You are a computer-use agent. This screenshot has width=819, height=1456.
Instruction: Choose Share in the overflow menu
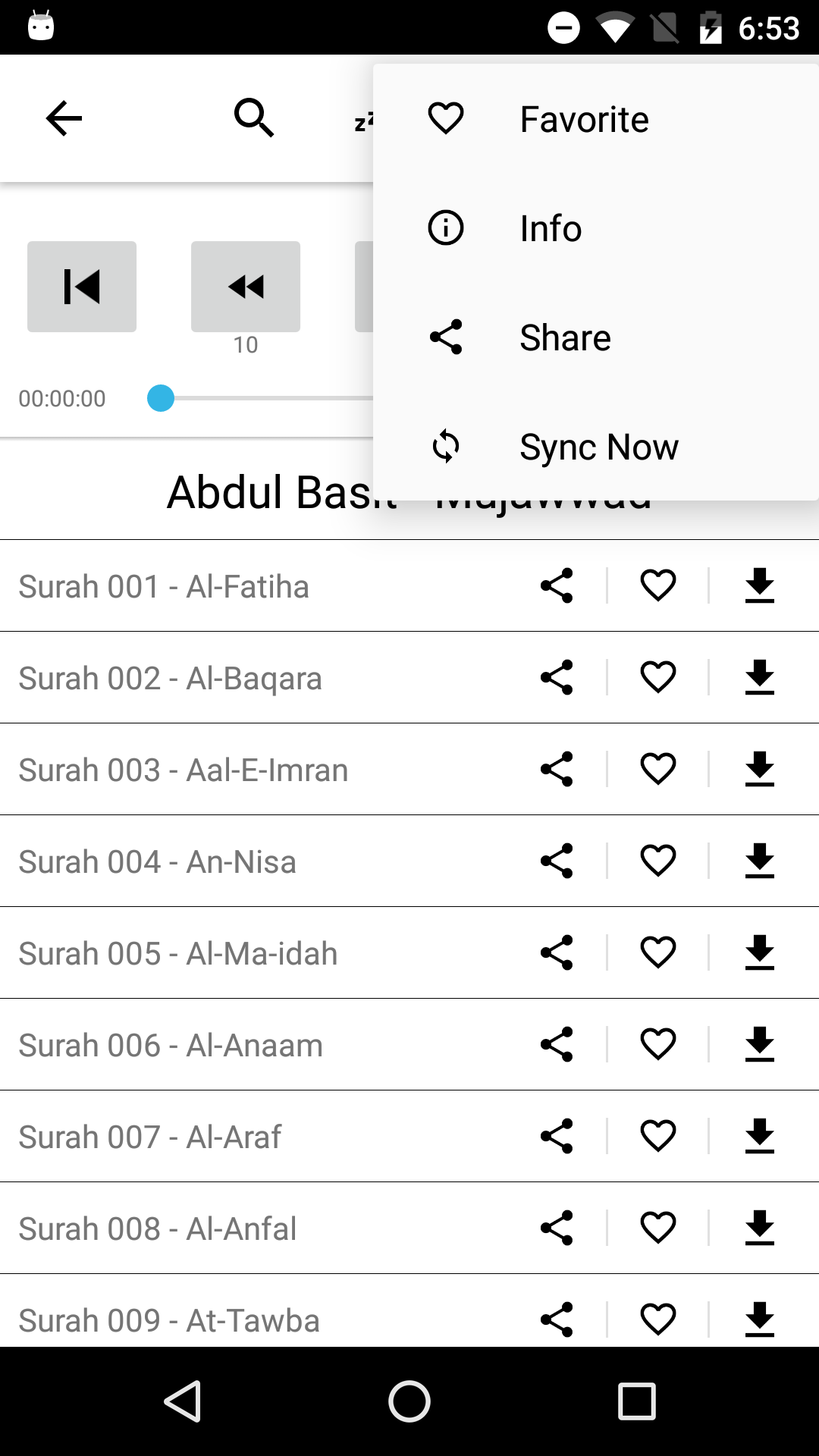(565, 337)
